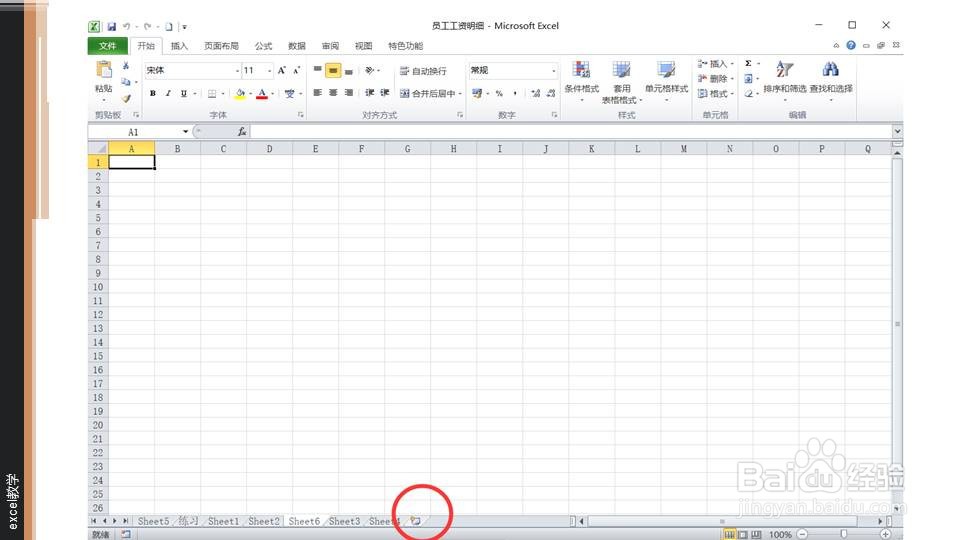Click the Copy icon in the clipboard group
The width and height of the screenshot is (960, 540).
pos(126,81)
